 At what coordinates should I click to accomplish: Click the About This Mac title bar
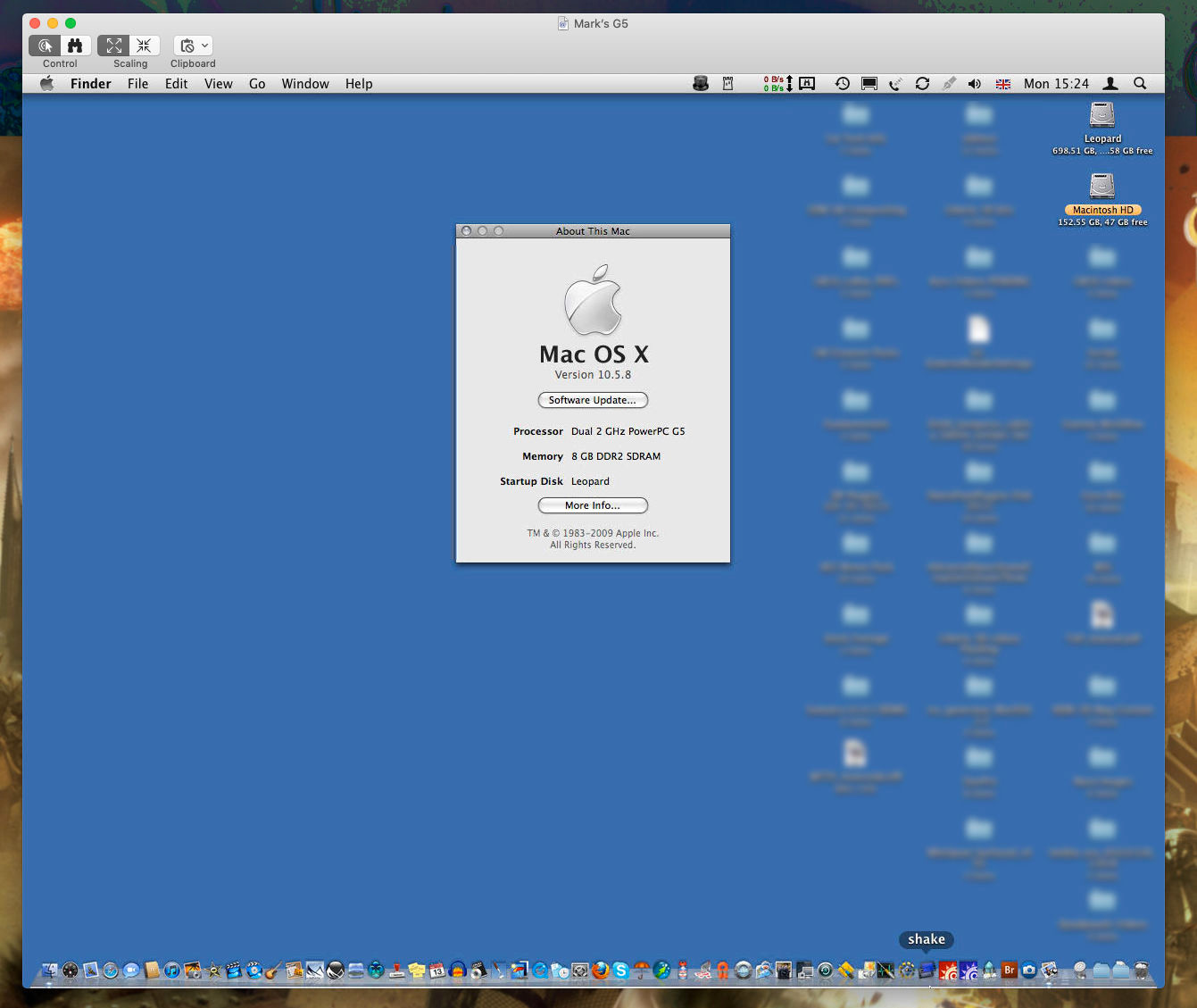pos(593,231)
